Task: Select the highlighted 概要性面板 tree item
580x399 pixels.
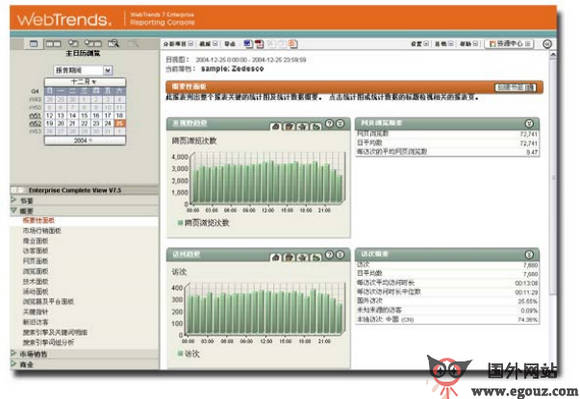Action: [39, 220]
